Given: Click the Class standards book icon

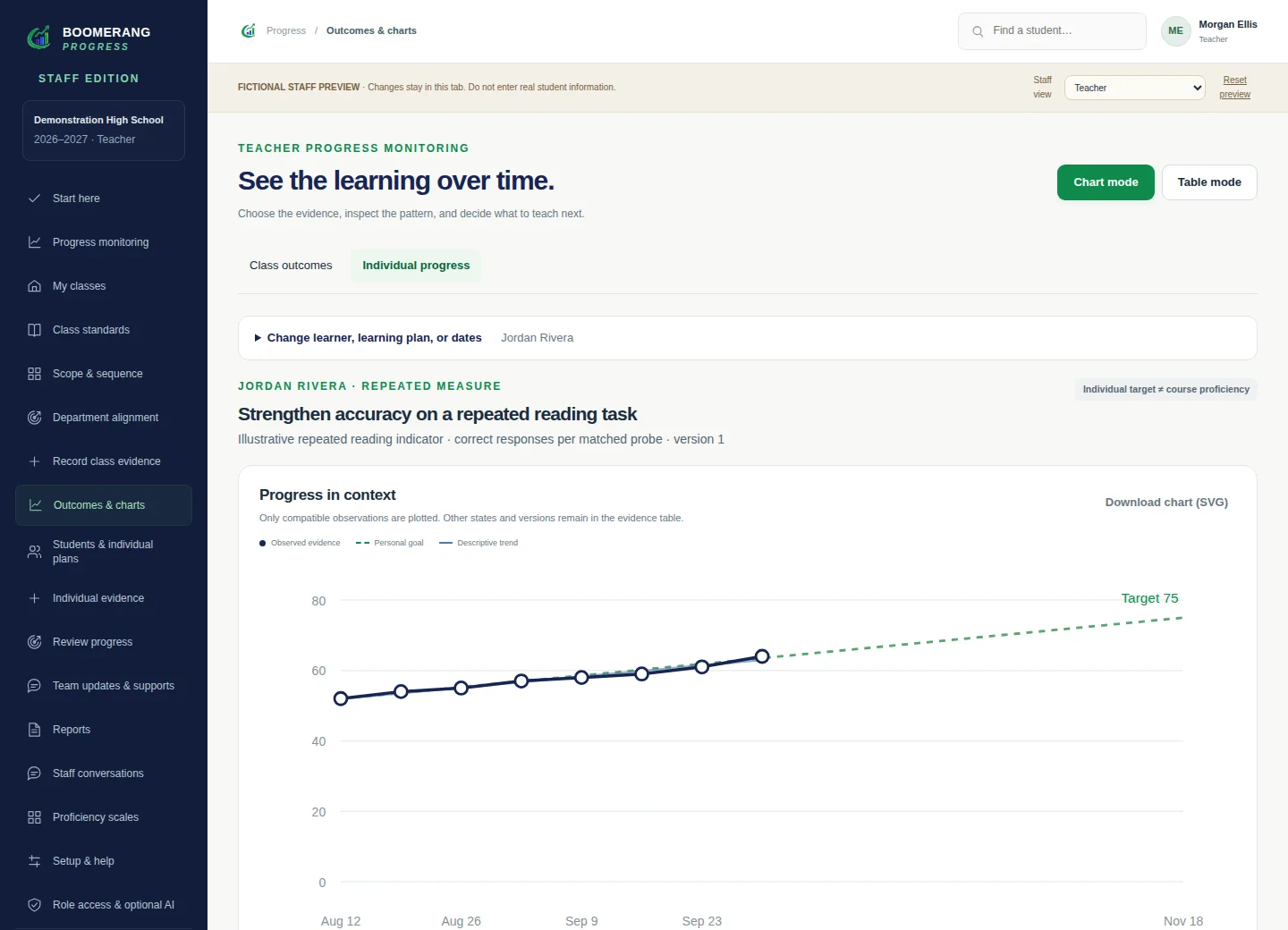Looking at the screenshot, I should coord(34,330).
